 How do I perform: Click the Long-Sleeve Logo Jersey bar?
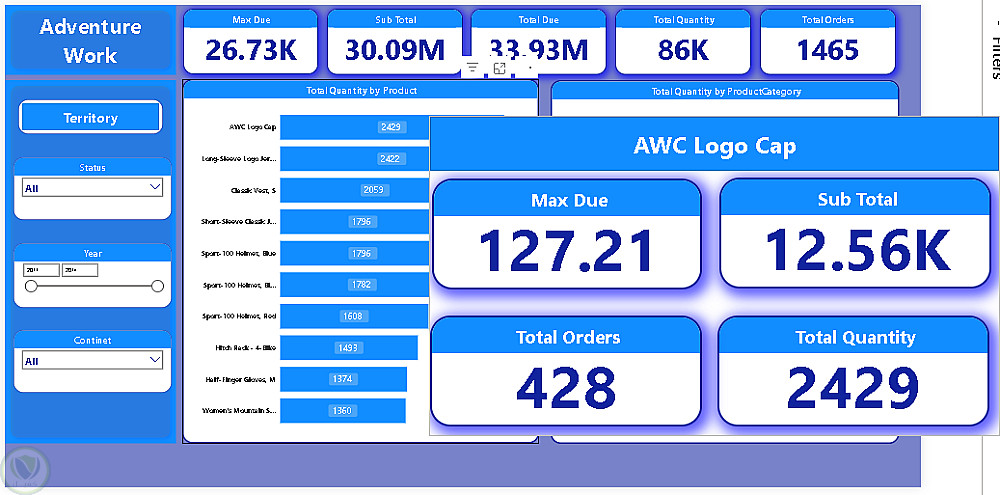[355, 159]
